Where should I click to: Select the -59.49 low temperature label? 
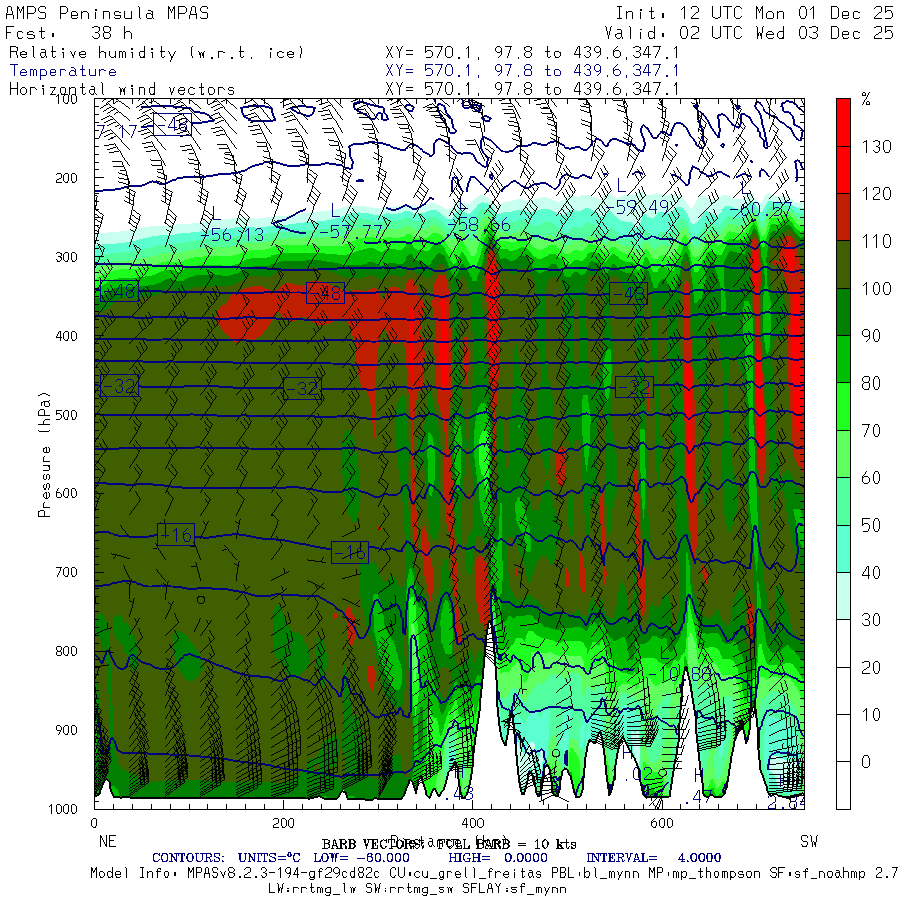coord(639,207)
